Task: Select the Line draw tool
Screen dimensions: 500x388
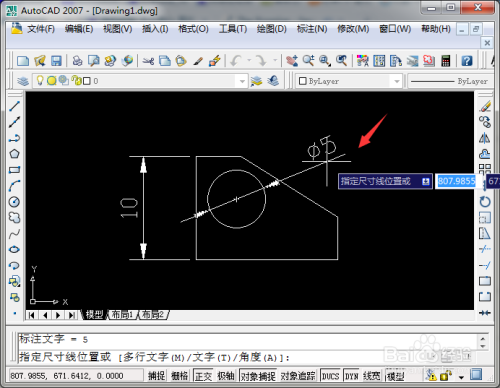Action: 14,106
